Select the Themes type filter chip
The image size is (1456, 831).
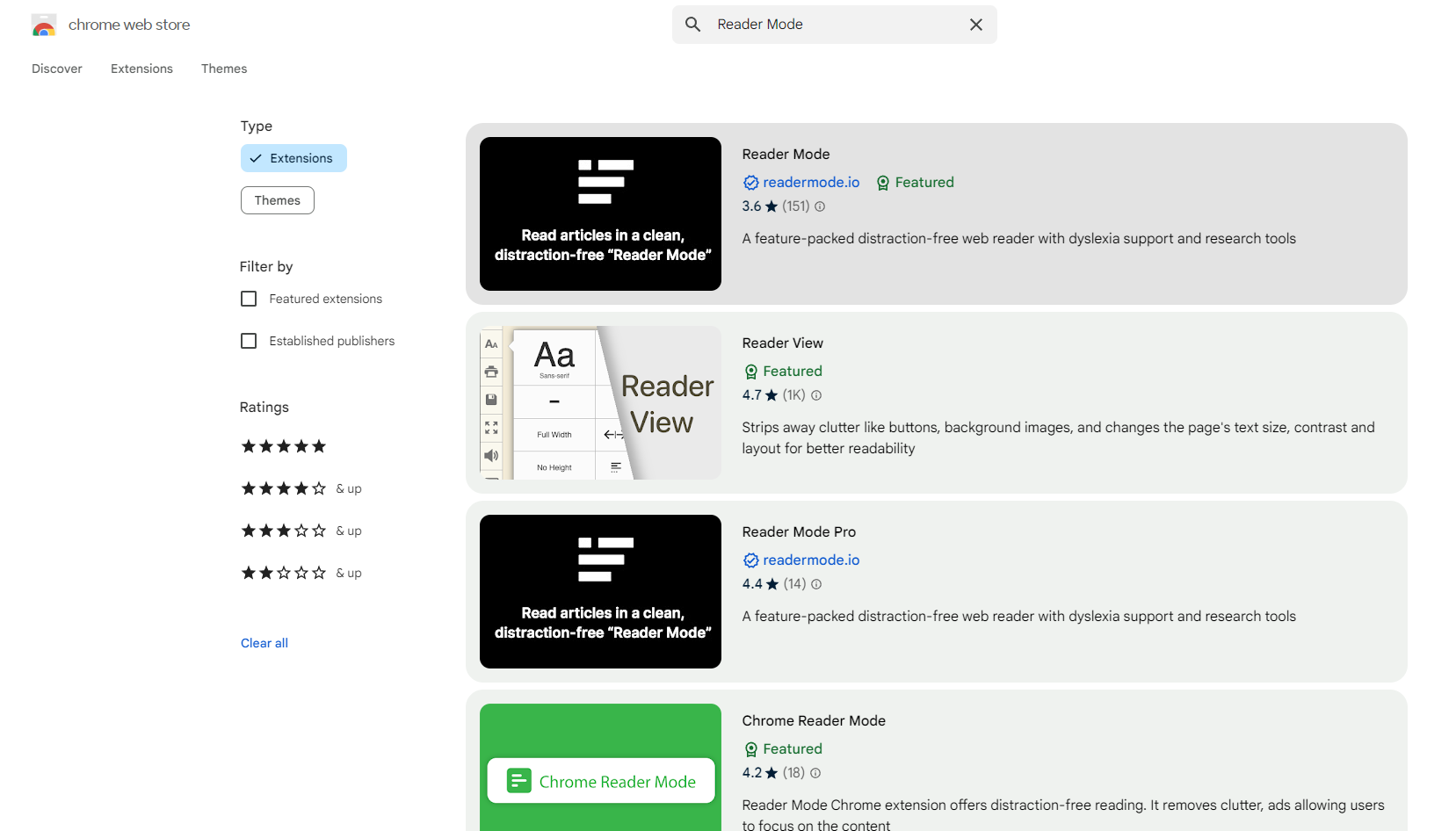tap(278, 200)
